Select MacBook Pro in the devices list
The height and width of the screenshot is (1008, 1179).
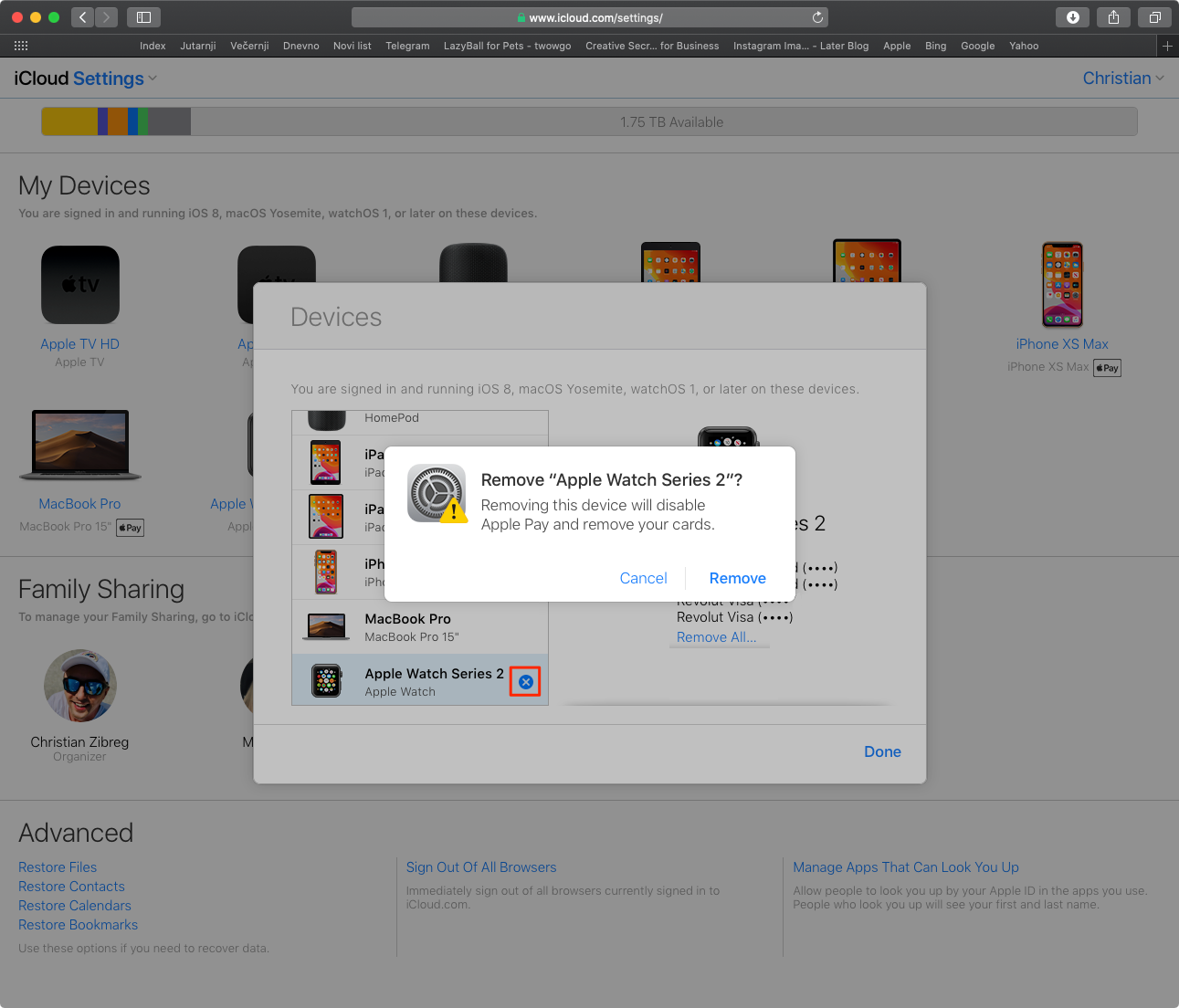(420, 626)
